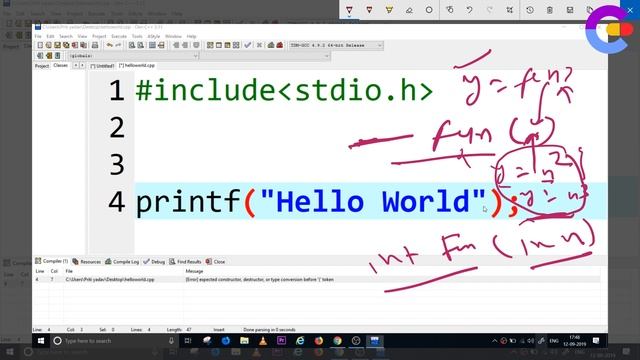Image resolution: width=640 pixels, height=360 pixels.
Task: Click the Delete profiling information red icon
Action: pos(280,45)
